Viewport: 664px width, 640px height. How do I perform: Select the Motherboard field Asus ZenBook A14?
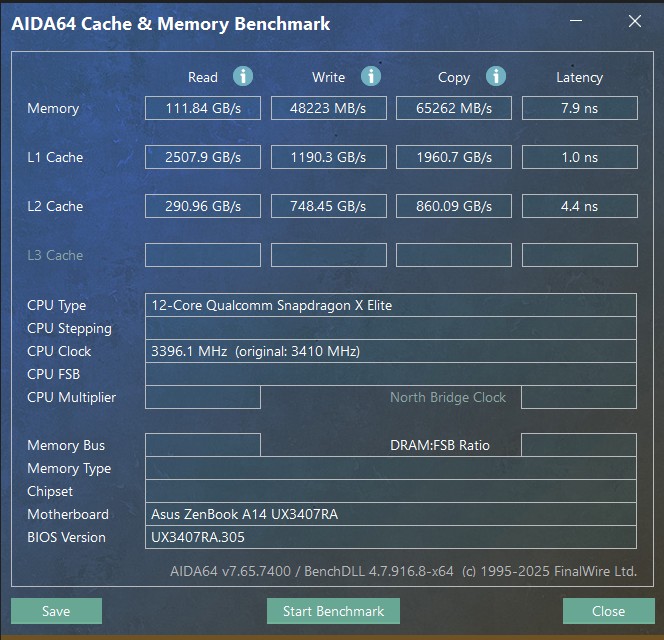(390, 514)
